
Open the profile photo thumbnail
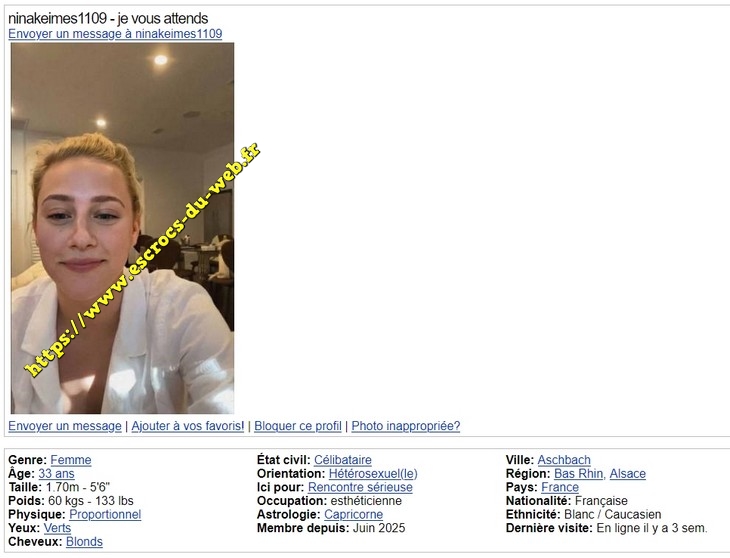(122, 228)
